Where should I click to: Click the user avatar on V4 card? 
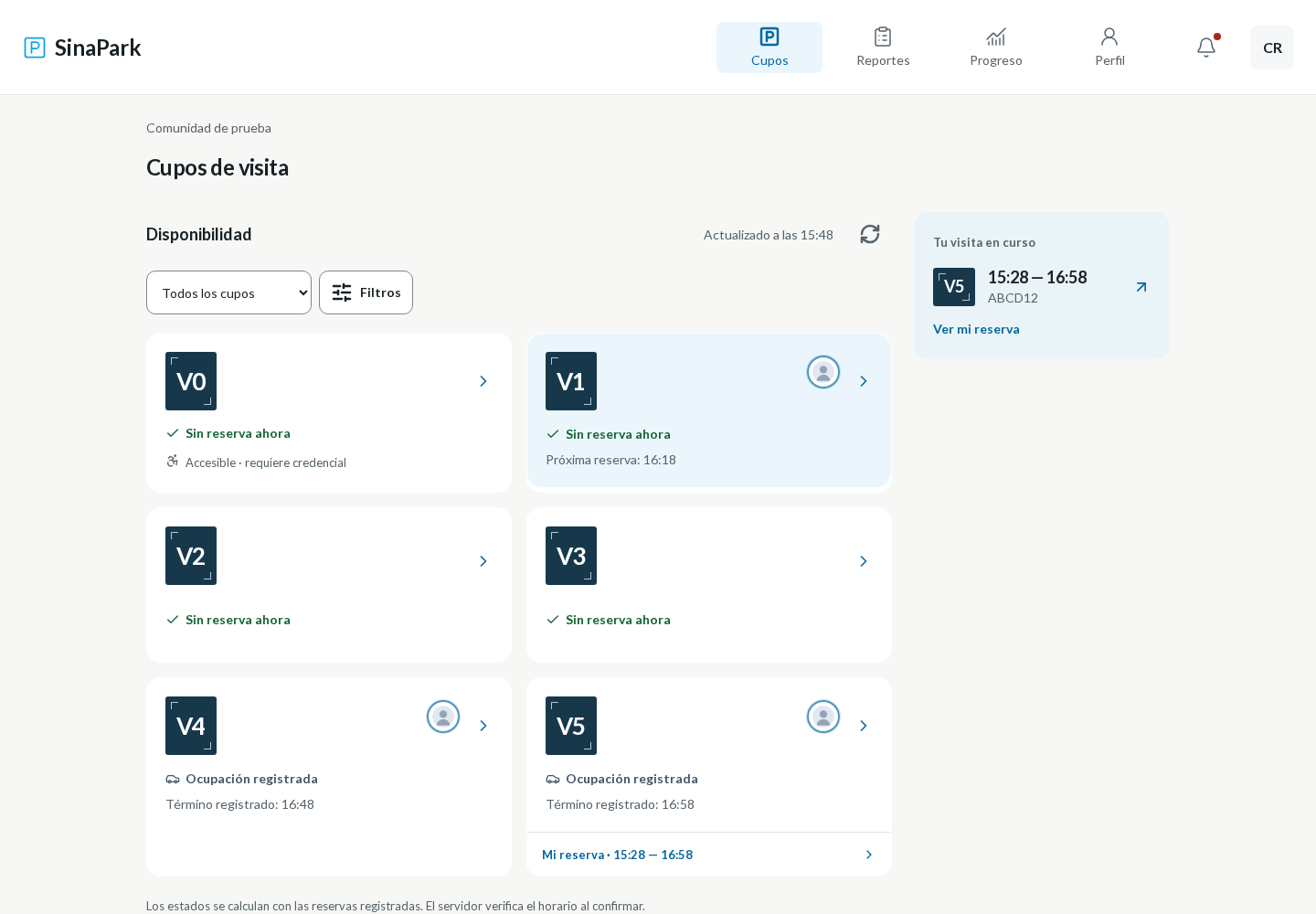[x=443, y=717]
